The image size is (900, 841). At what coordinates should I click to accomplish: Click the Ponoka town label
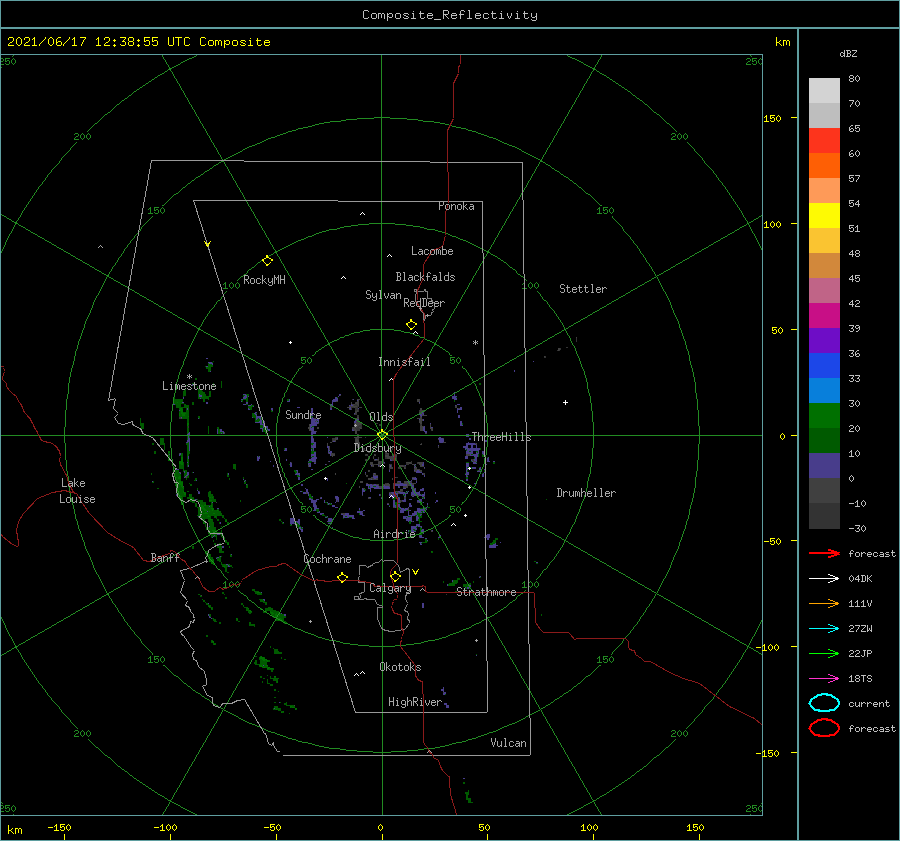point(456,206)
